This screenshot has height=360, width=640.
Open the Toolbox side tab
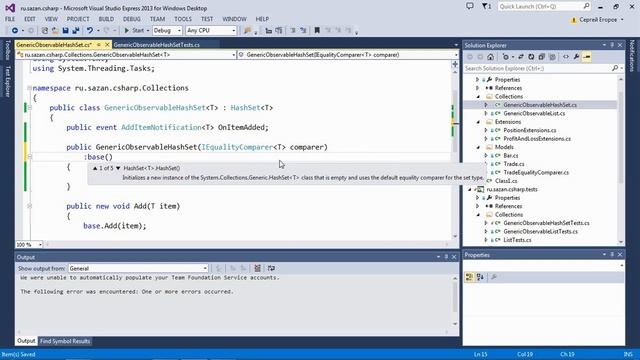coord(7,50)
